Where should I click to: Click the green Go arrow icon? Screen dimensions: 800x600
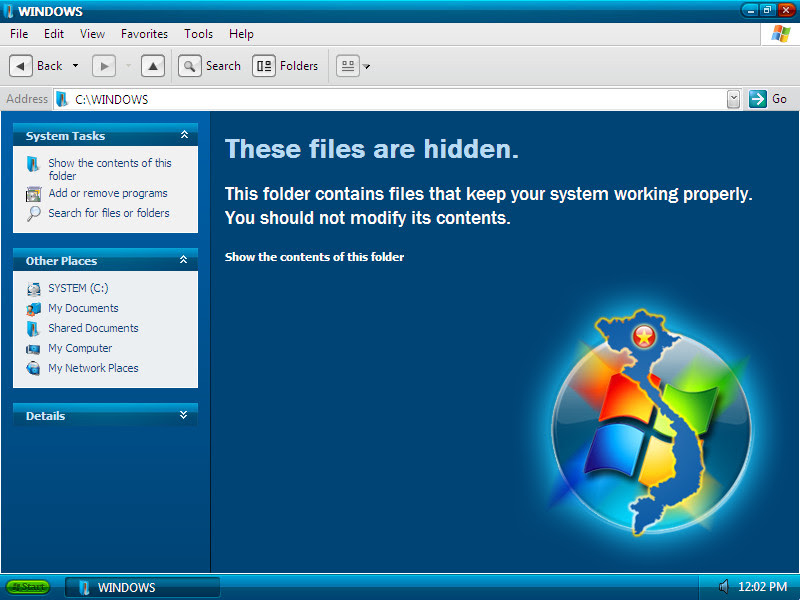click(x=758, y=98)
